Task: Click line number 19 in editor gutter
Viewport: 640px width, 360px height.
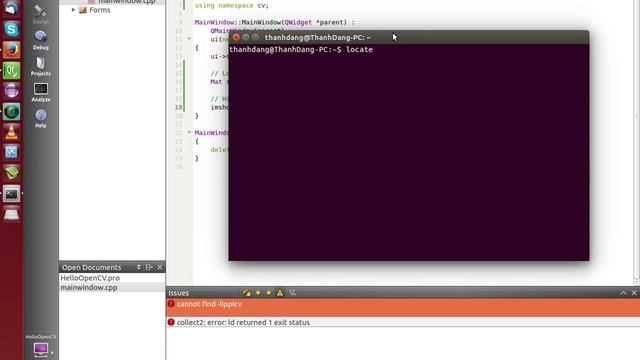Action: click(x=178, y=107)
